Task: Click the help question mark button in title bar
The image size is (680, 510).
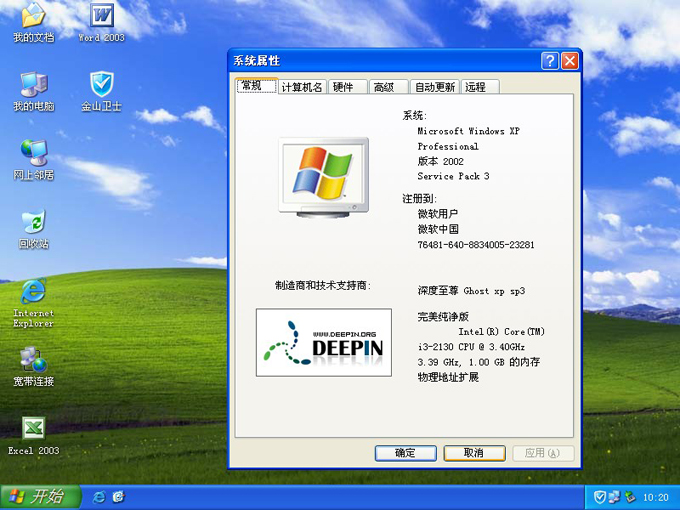Action: click(x=550, y=61)
